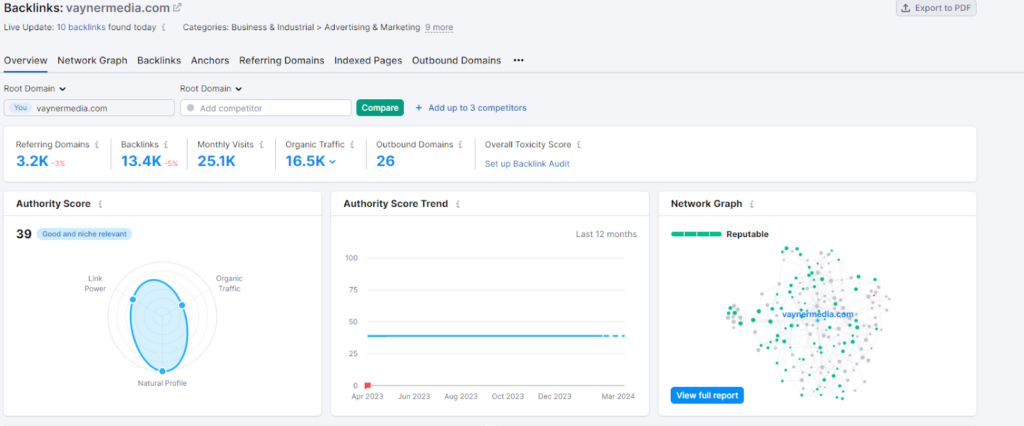
Task: Switch to the Network Graph tab
Action: [92, 60]
